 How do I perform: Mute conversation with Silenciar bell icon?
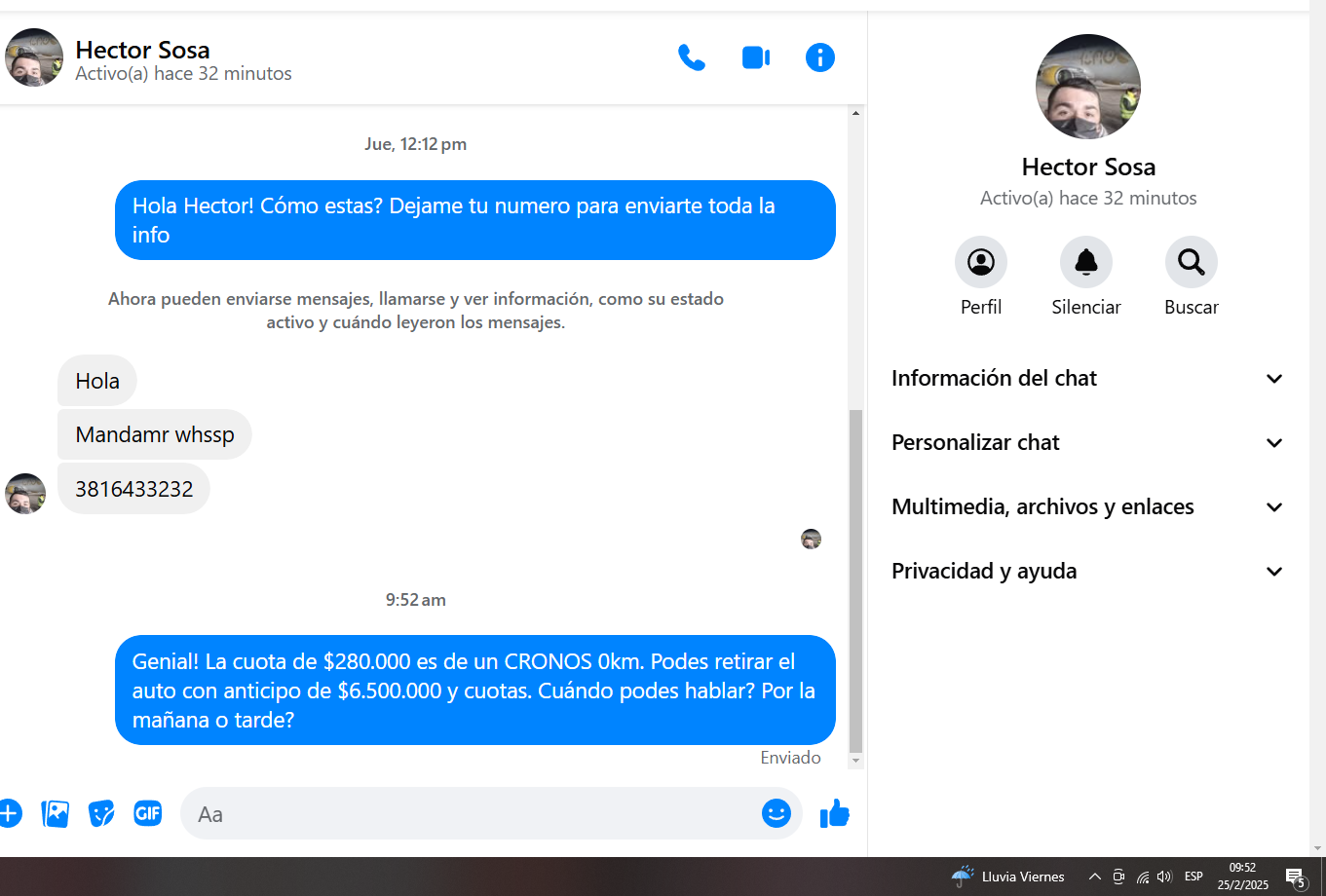1085,262
